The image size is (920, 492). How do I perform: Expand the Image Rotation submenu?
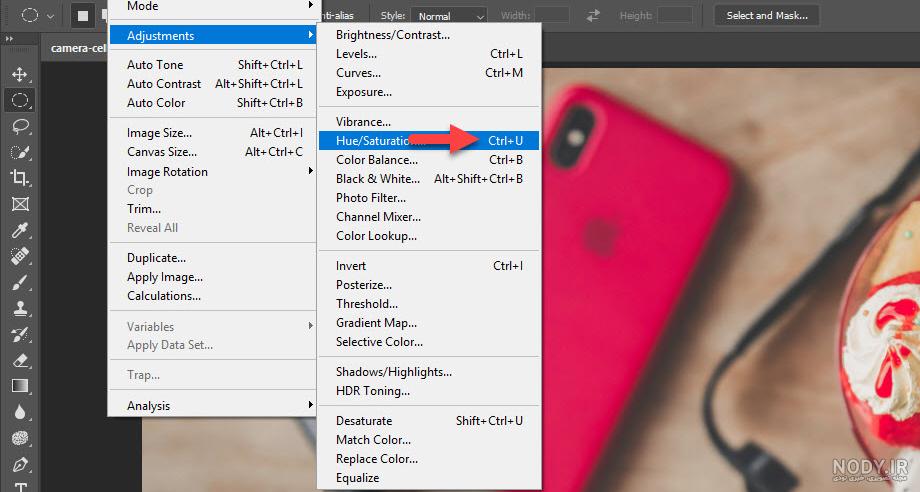tap(213, 172)
